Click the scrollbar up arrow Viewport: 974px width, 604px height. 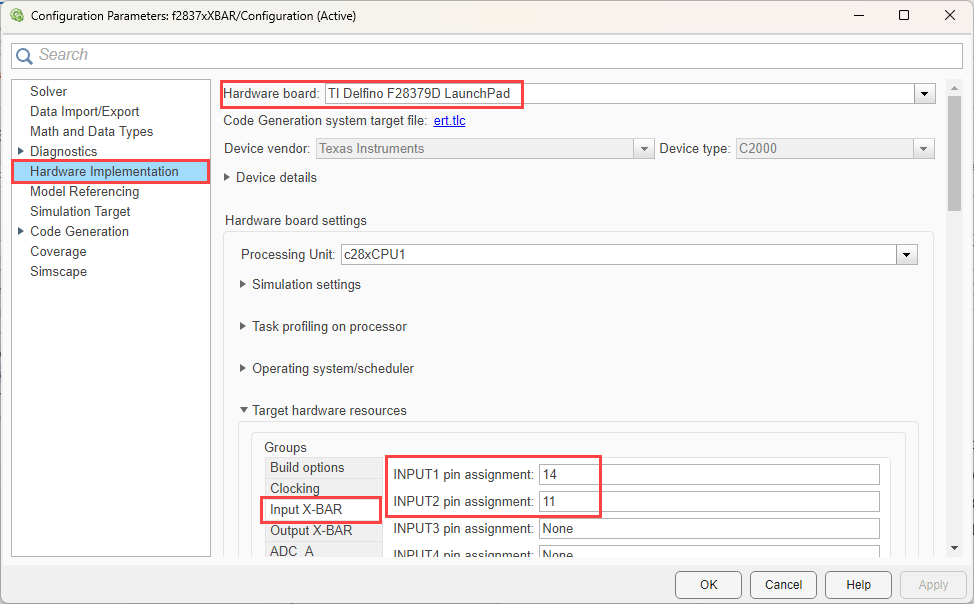[955, 89]
